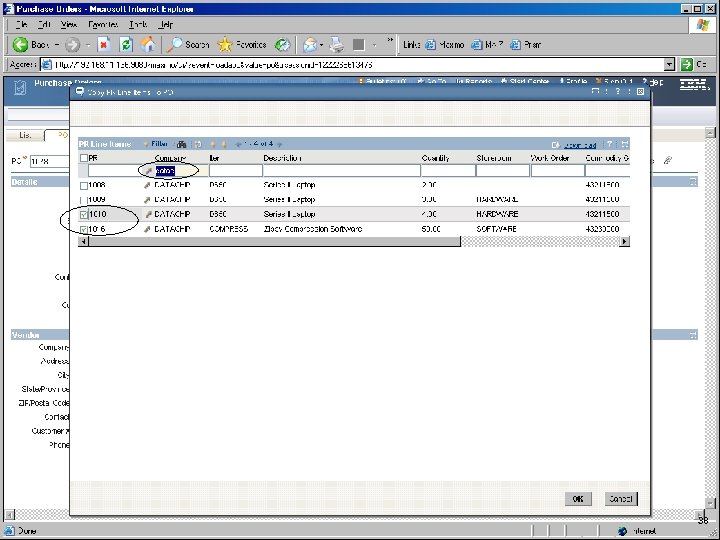Click the Download link
Image resolution: width=720 pixels, height=540 pixels.
579,145
